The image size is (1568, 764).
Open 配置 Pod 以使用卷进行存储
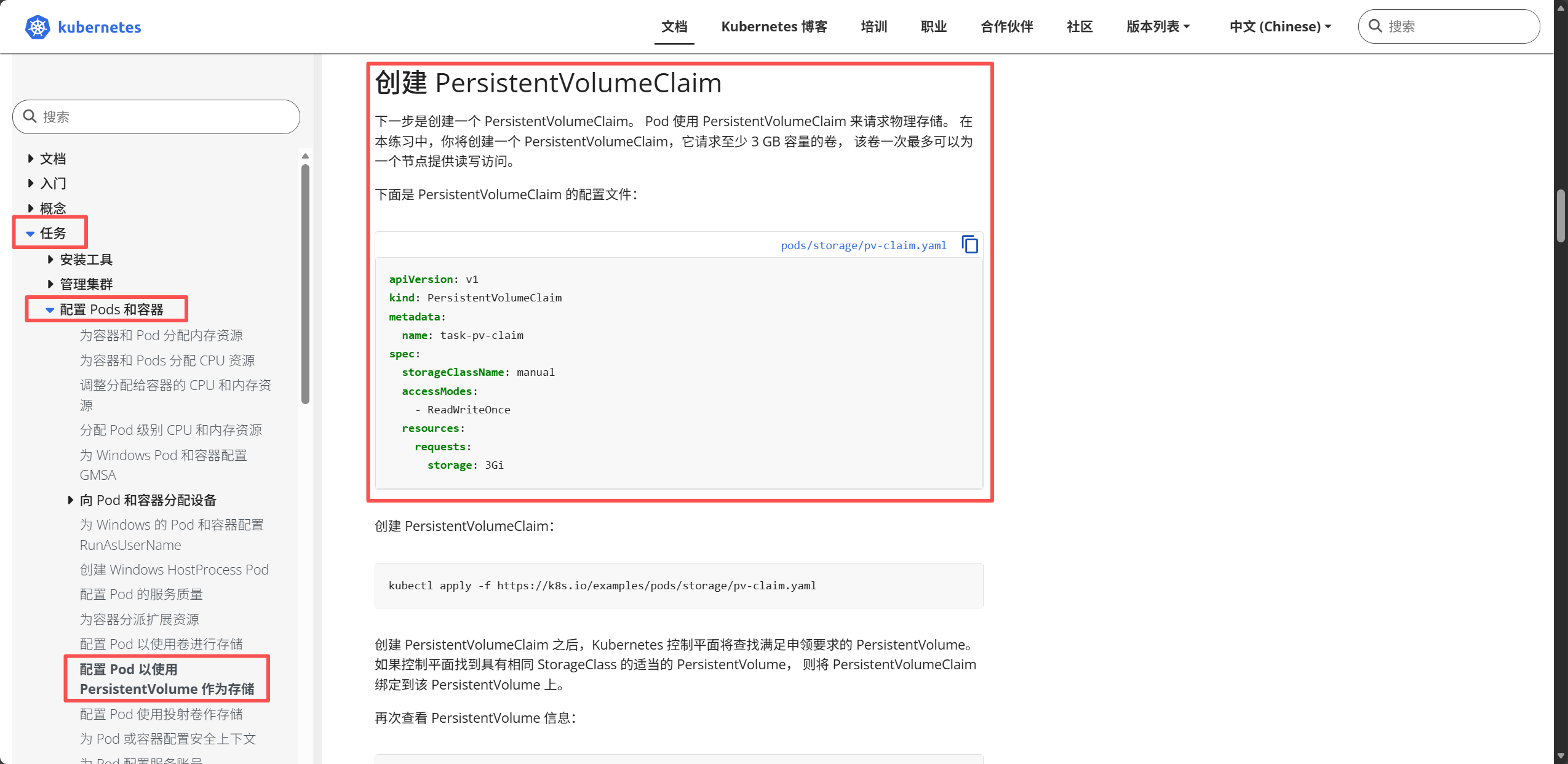pyautogui.click(x=161, y=644)
